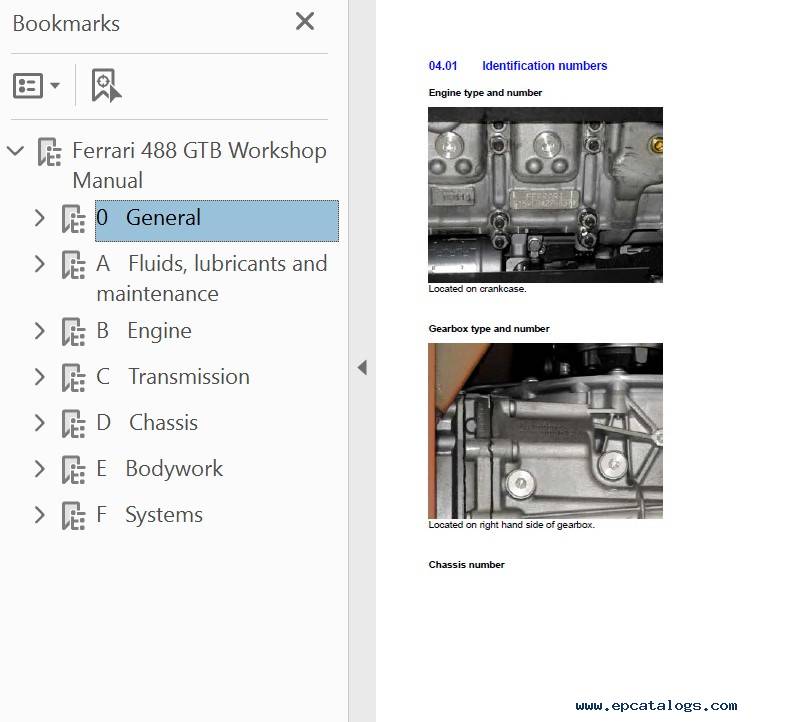
Task: Go to the B Engine bookmark
Action: (x=144, y=331)
